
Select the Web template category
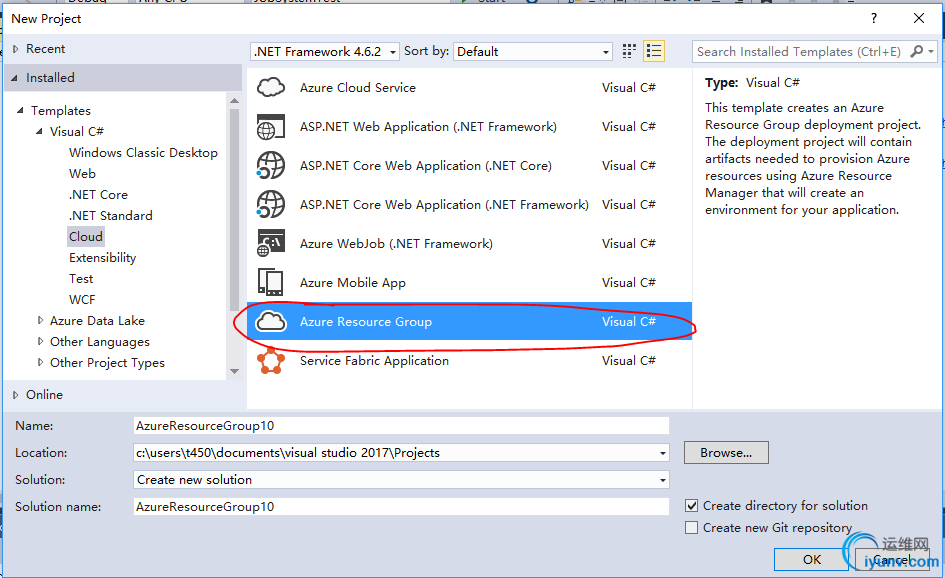[83, 174]
